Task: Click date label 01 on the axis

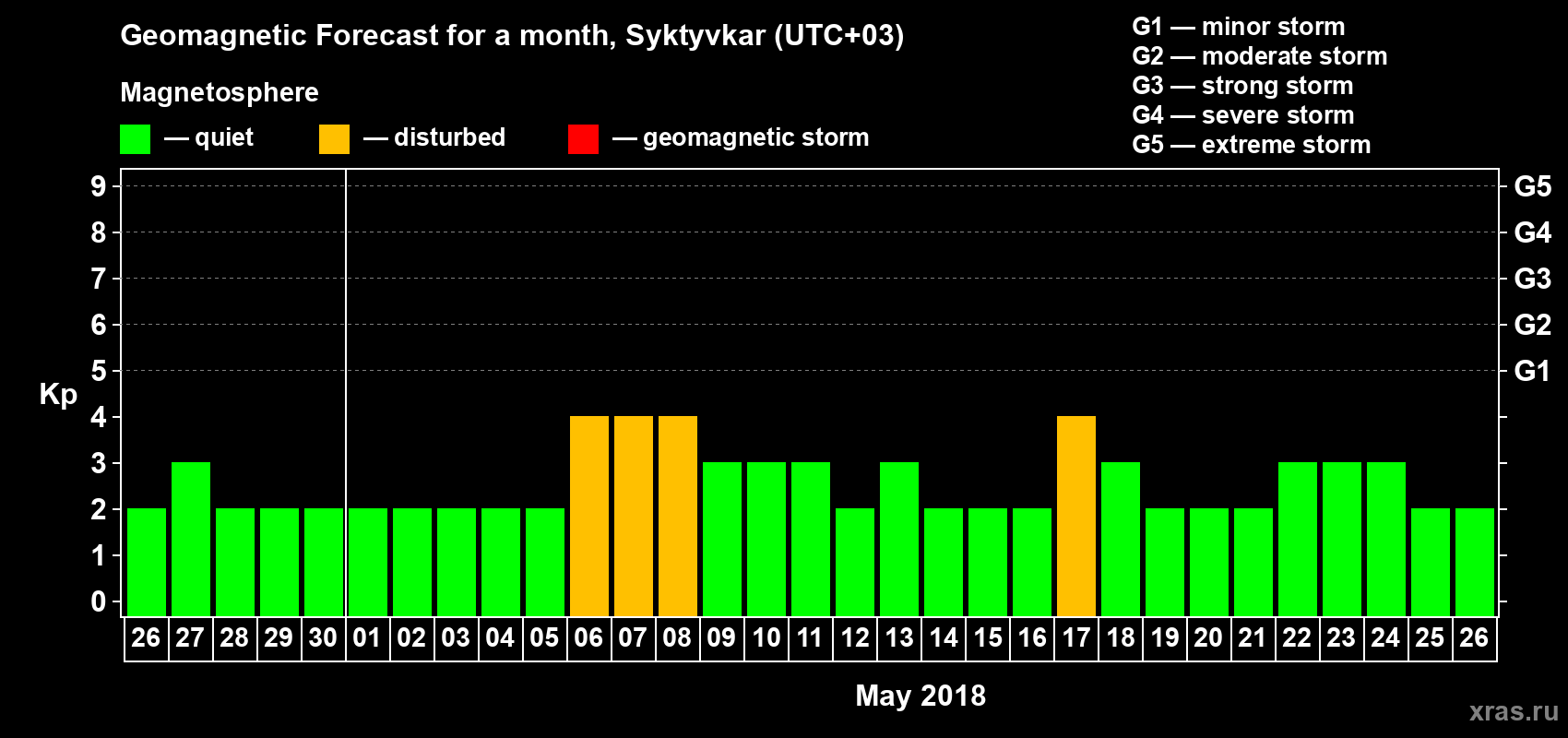Action: [367, 637]
